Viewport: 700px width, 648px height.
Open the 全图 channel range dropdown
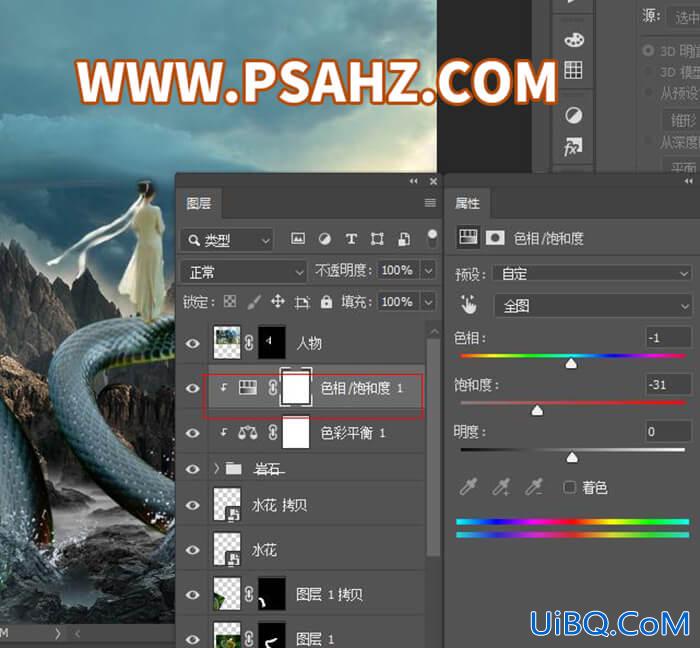(593, 306)
